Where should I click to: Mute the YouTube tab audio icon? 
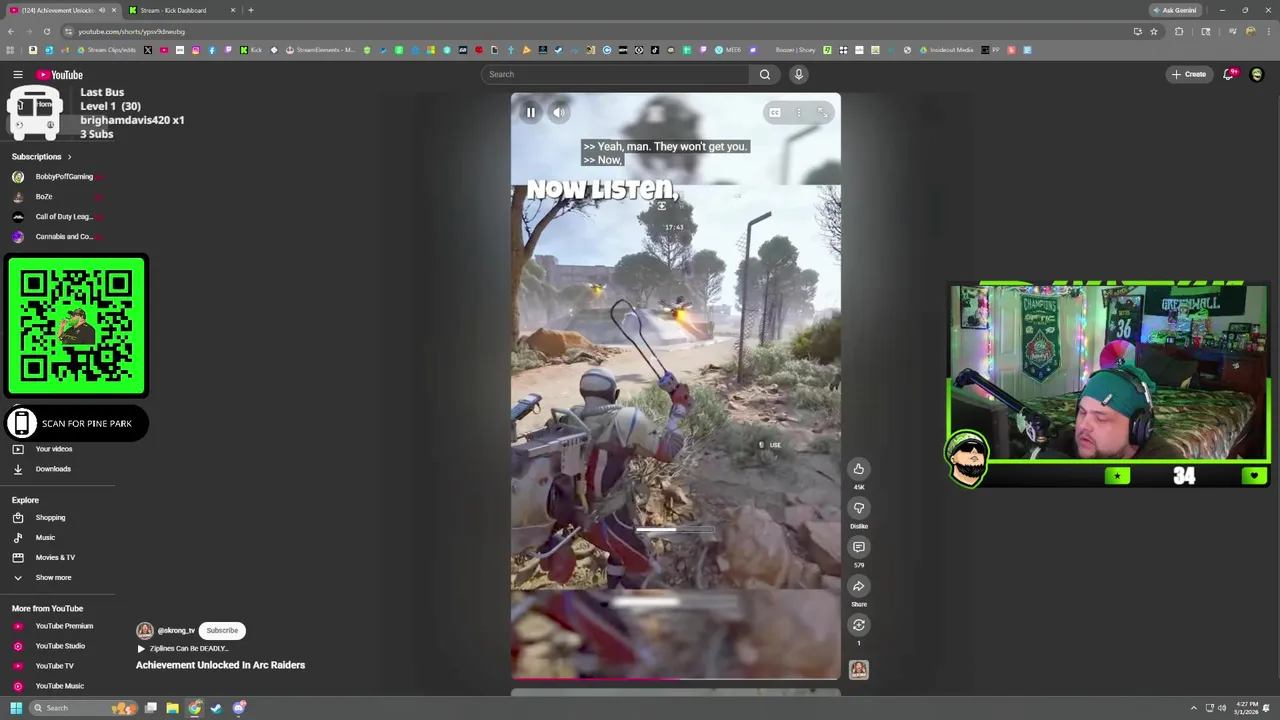101,10
